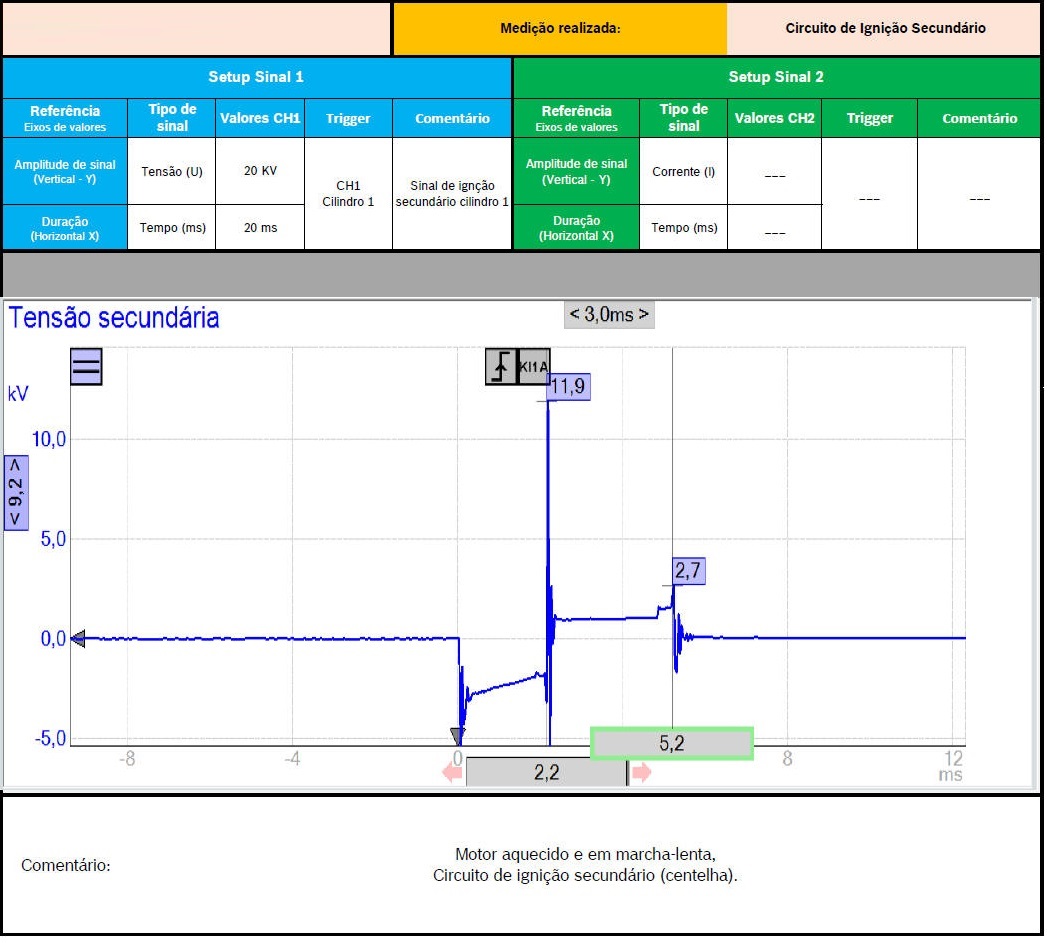
Task: Open the hamburger menu on the oscilloscope graph
Action: pos(86,366)
